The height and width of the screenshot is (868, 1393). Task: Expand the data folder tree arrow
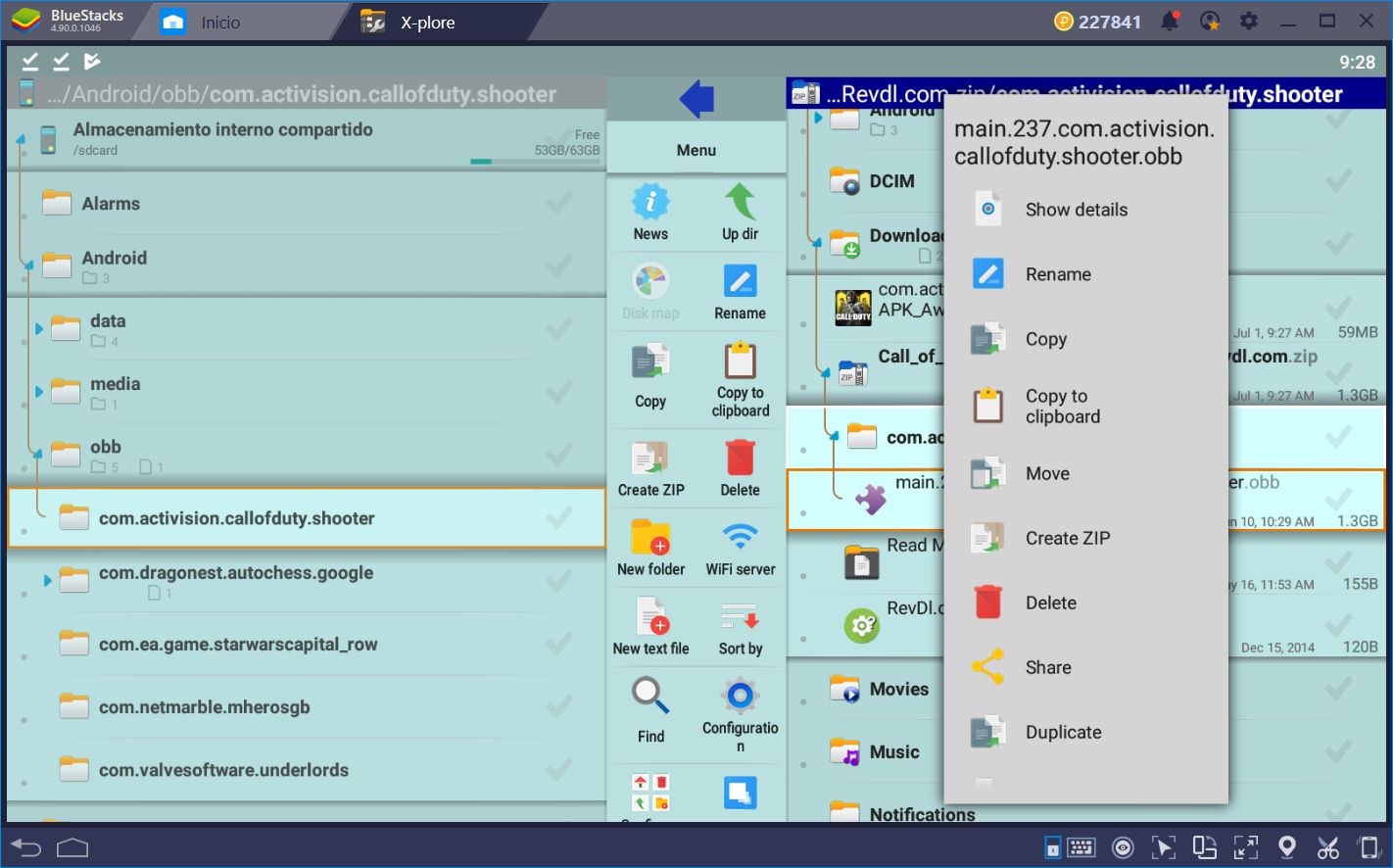pos(39,328)
